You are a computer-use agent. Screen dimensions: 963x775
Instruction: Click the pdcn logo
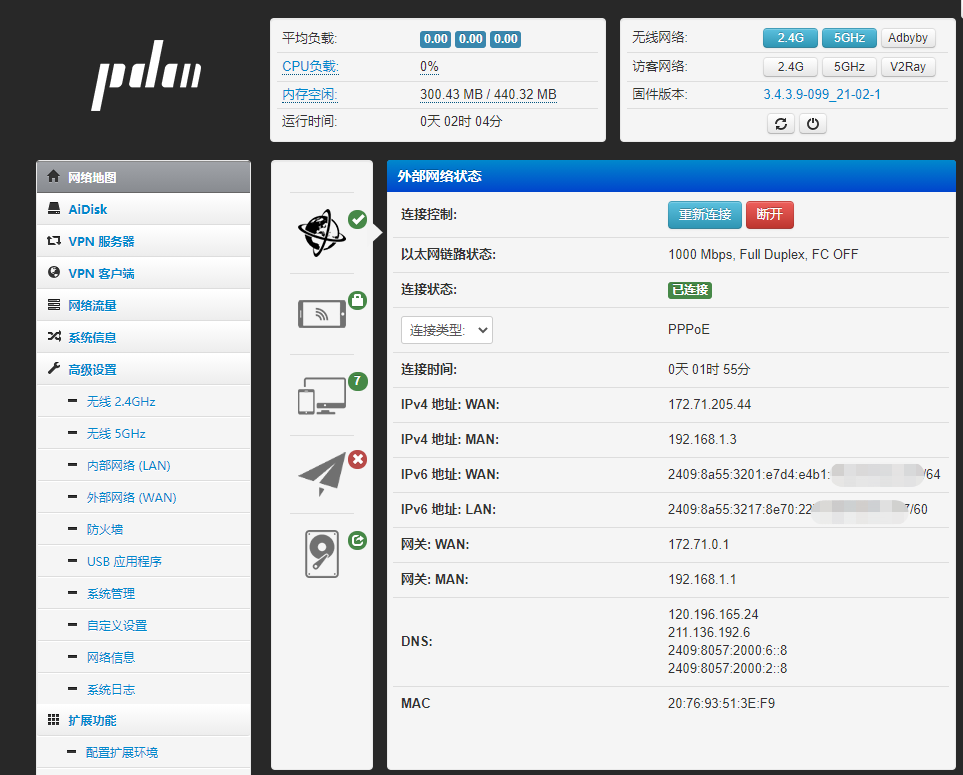click(x=147, y=81)
